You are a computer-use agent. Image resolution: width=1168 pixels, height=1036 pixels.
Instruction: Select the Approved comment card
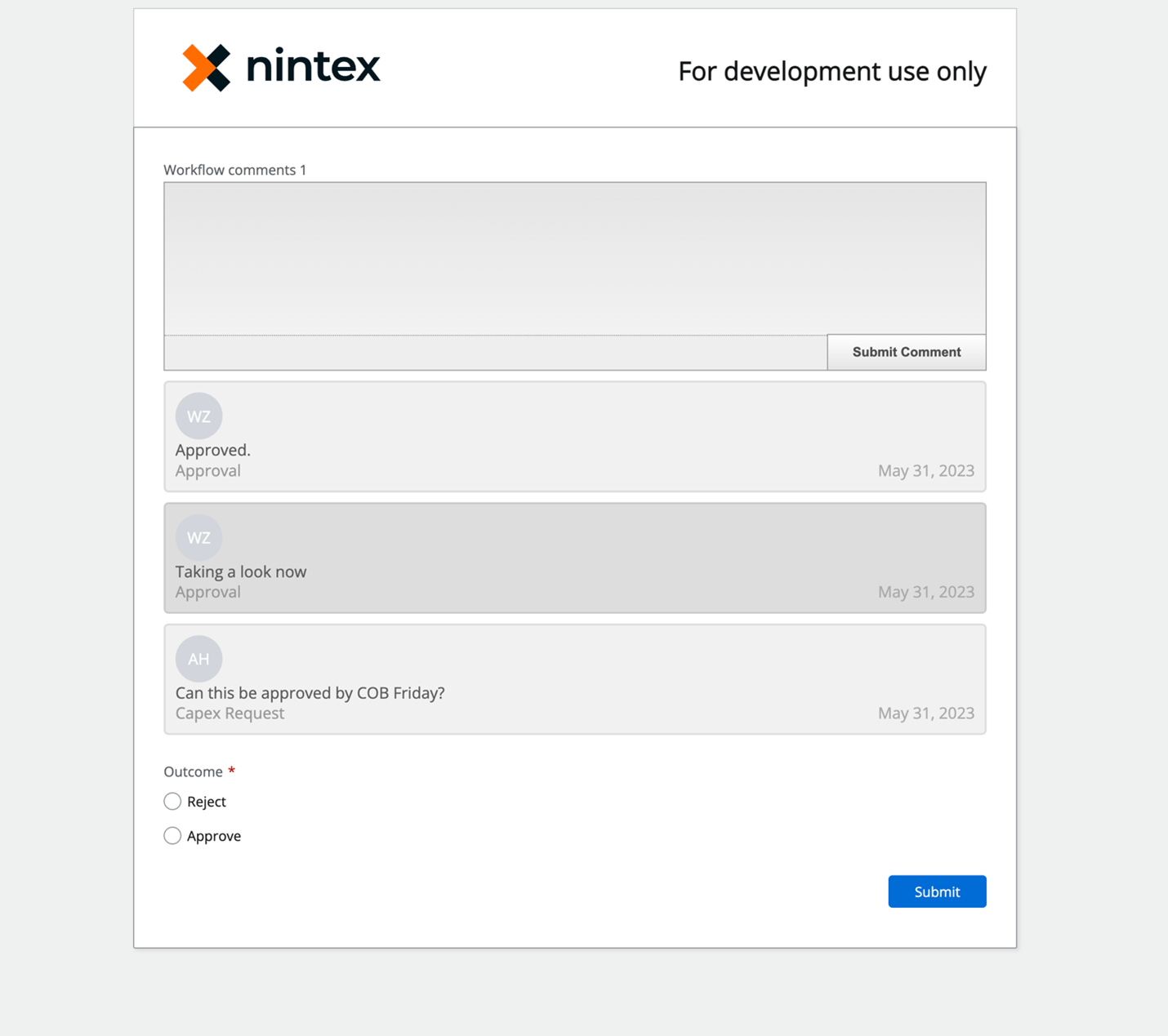[x=574, y=436]
